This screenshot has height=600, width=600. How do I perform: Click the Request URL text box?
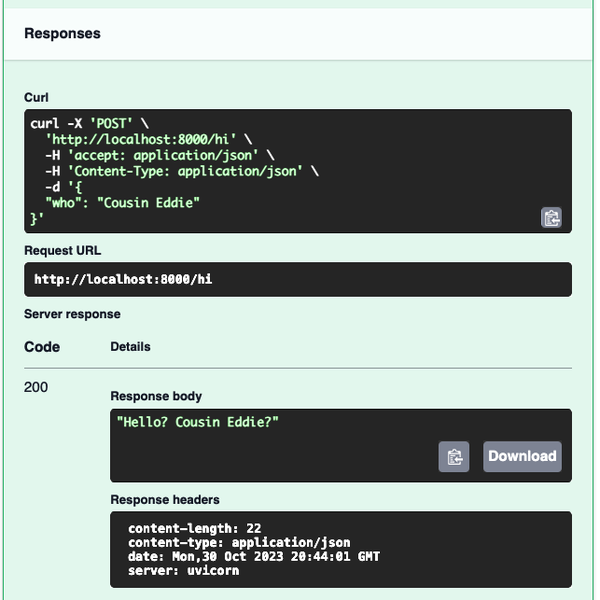(x=297, y=280)
